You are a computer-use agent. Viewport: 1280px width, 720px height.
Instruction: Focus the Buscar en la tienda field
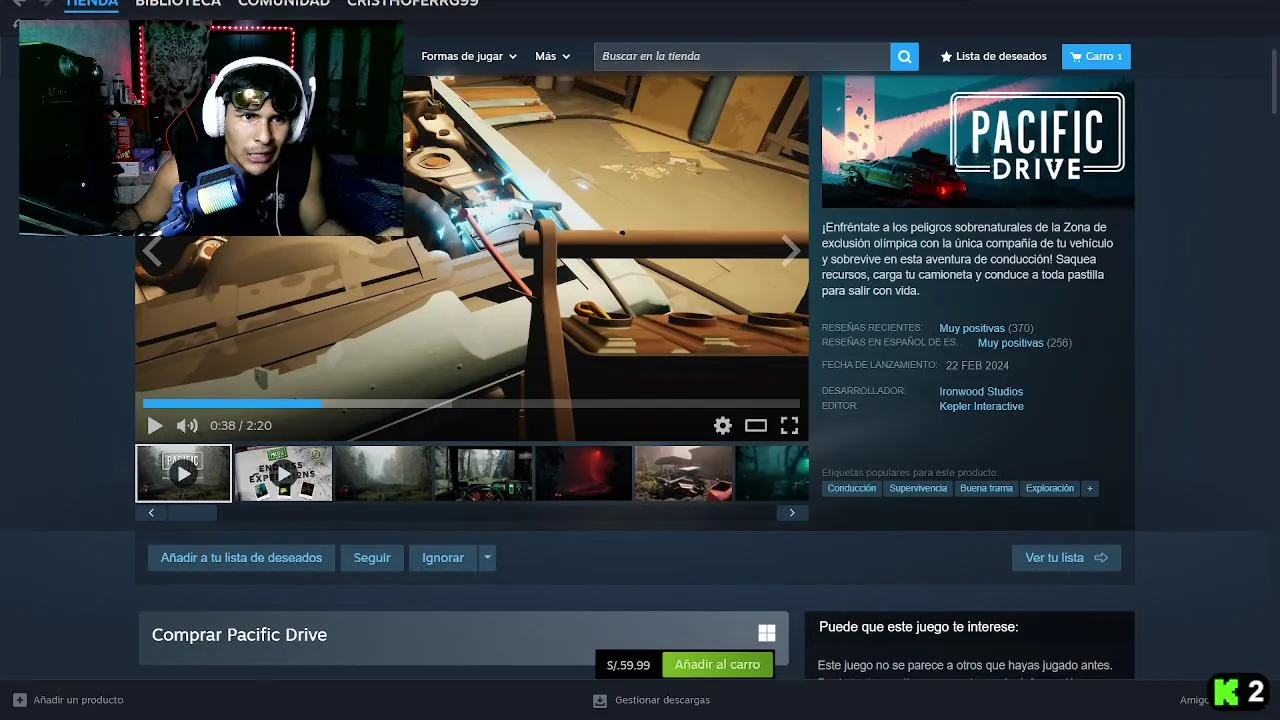click(742, 57)
